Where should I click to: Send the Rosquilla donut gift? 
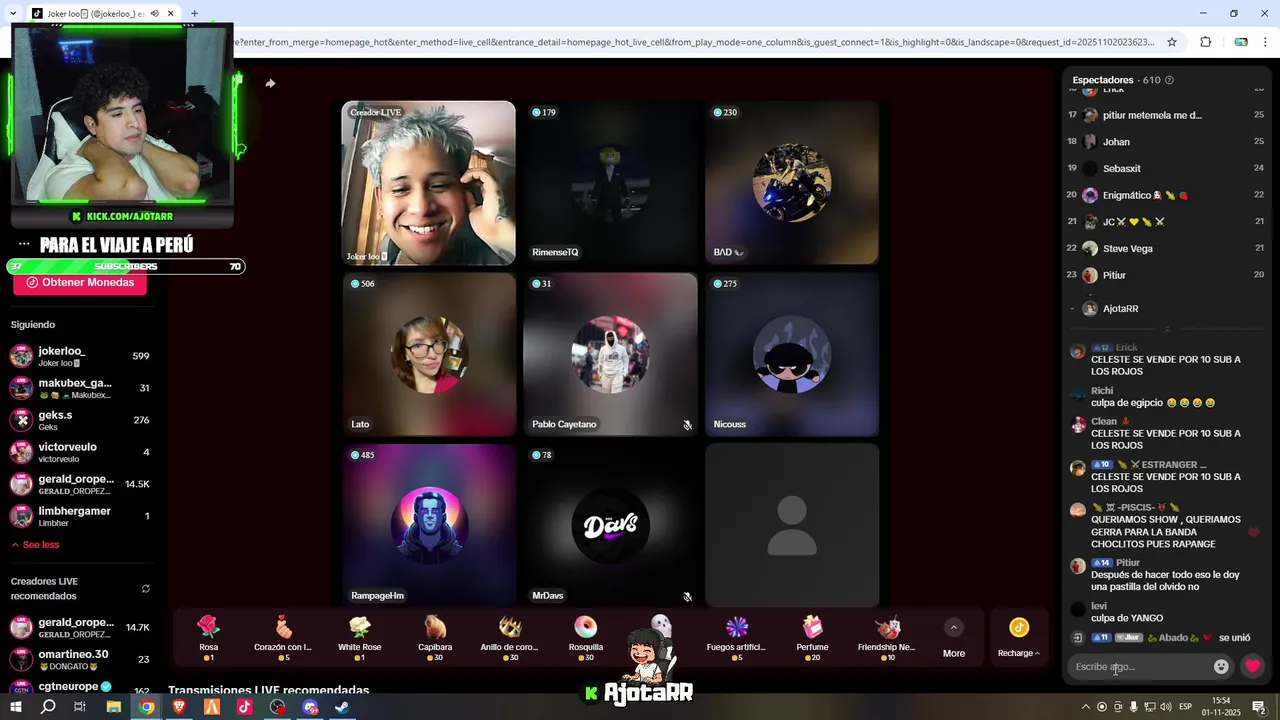586,637
